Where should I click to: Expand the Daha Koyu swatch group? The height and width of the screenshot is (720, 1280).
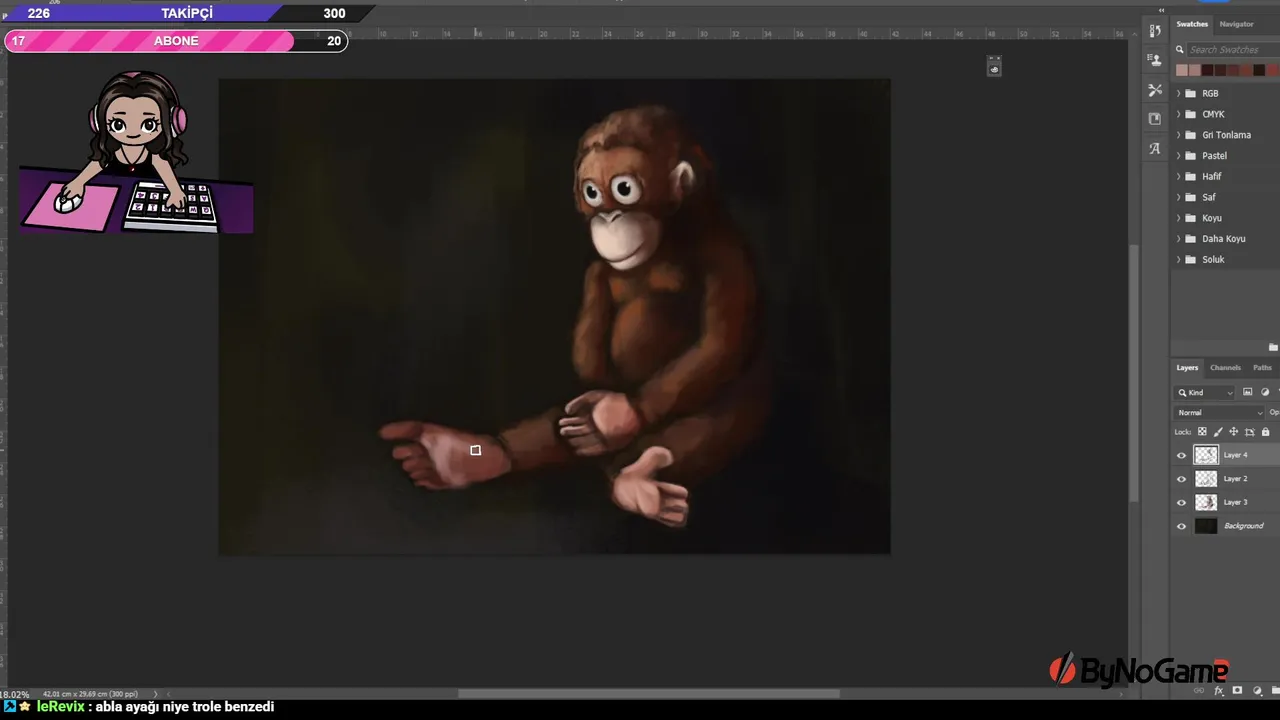(1178, 239)
